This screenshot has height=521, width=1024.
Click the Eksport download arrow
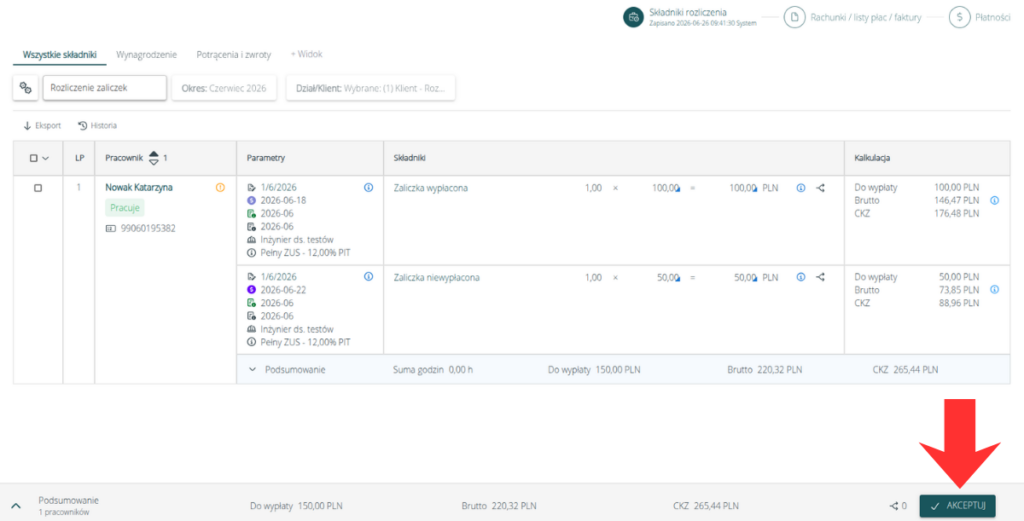(x=27, y=125)
